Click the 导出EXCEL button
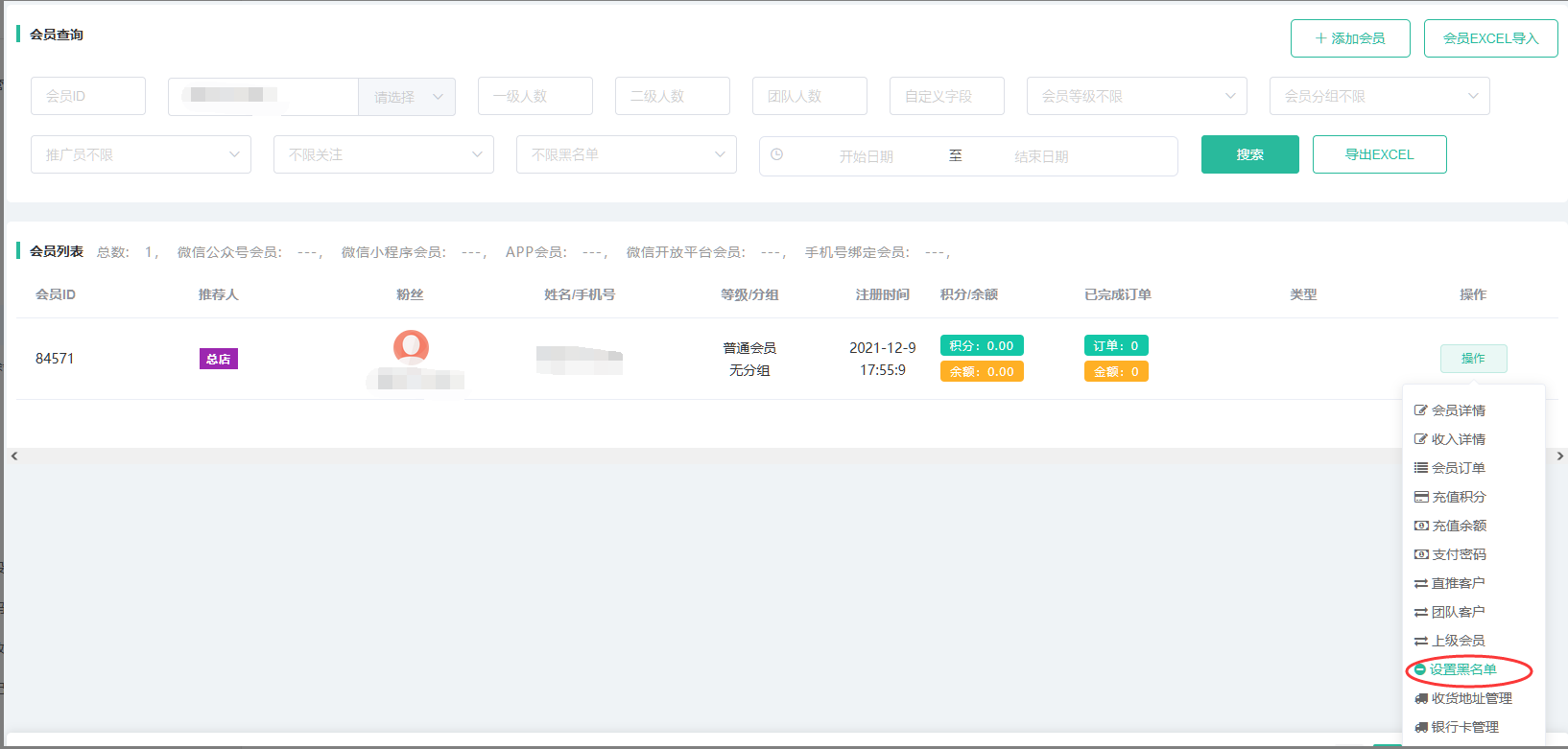1568x749 pixels. pos(1379,154)
